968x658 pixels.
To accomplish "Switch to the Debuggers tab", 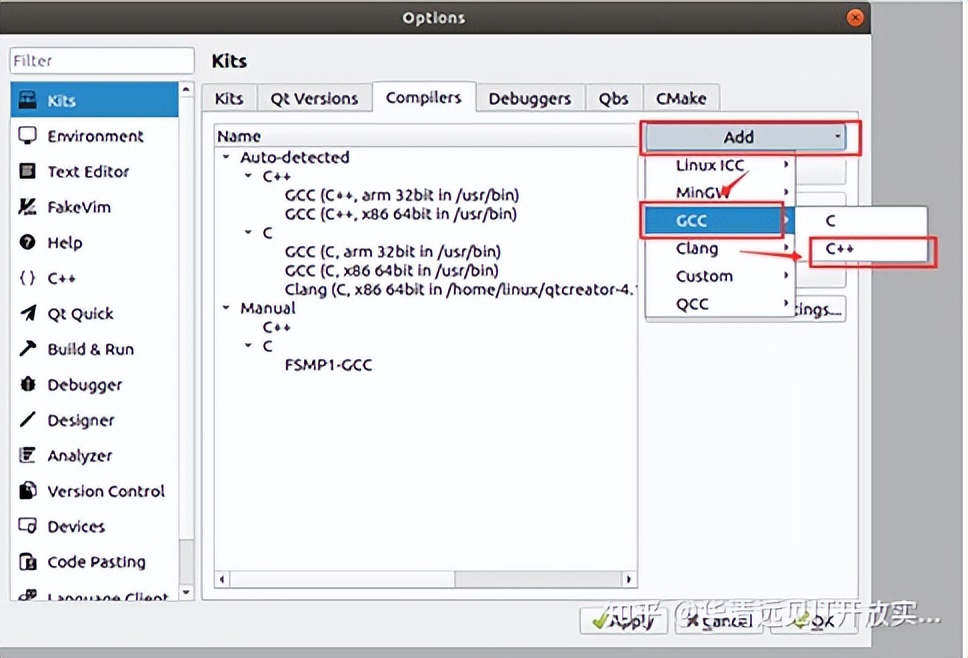I will 530,98.
